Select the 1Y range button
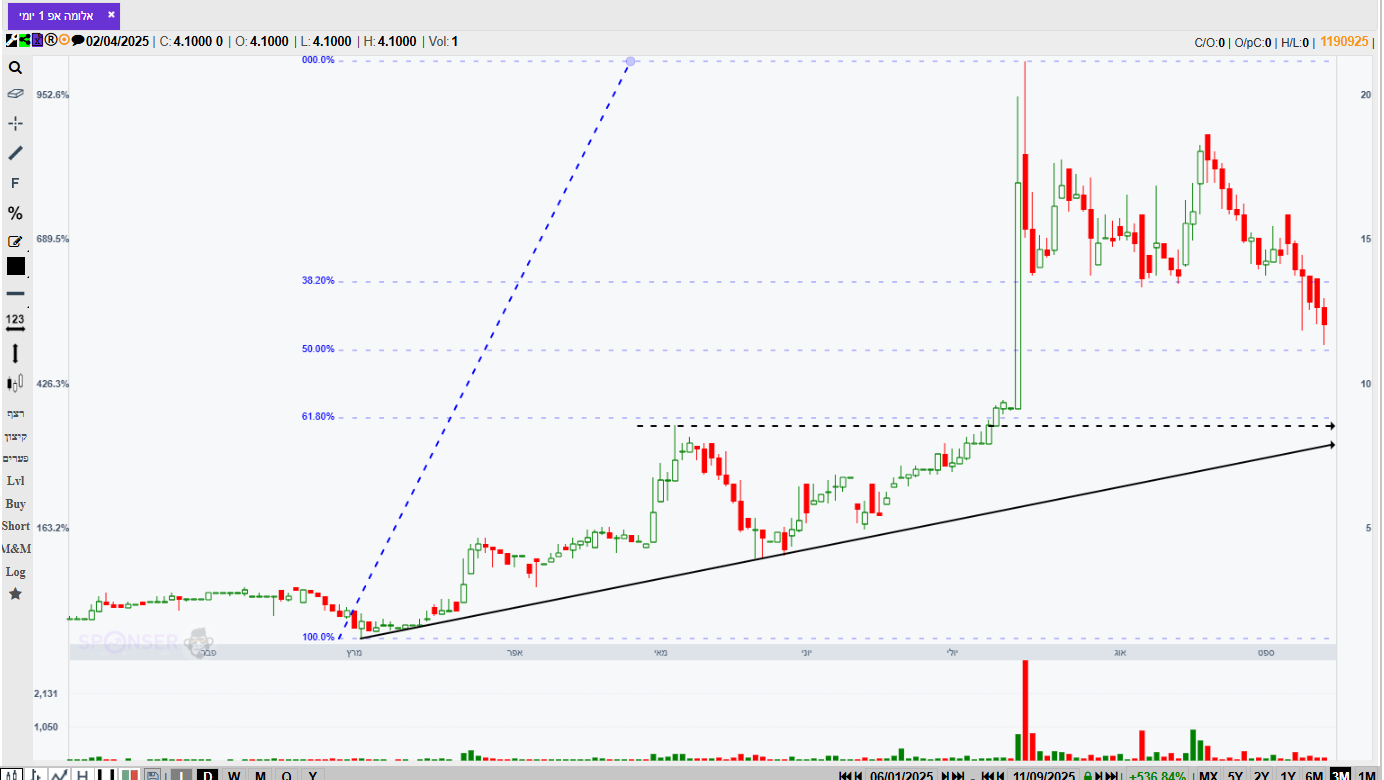Image resolution: width=1384 pixels, height=780 pixels. (x=1288, y=776)
